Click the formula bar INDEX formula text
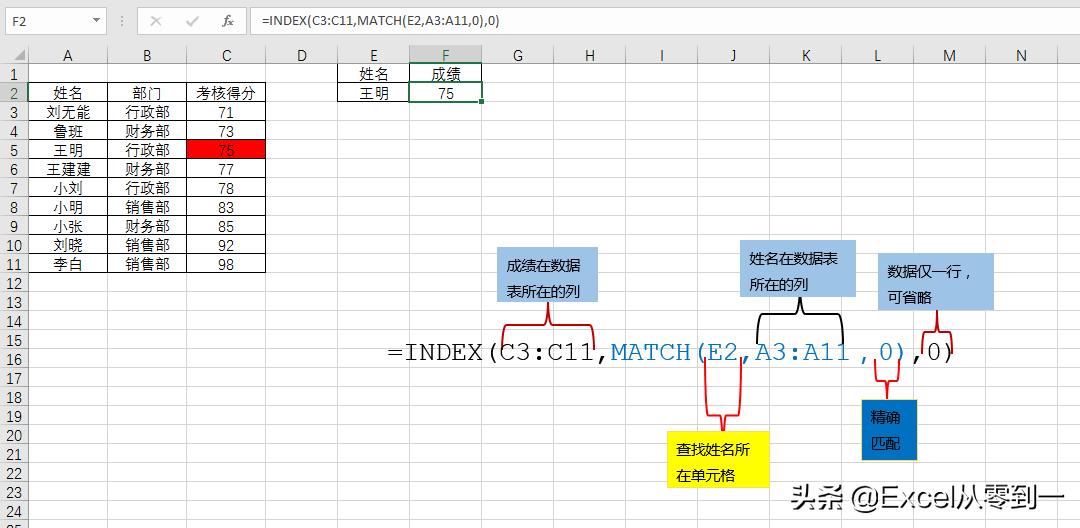 [x=381, y=21]
